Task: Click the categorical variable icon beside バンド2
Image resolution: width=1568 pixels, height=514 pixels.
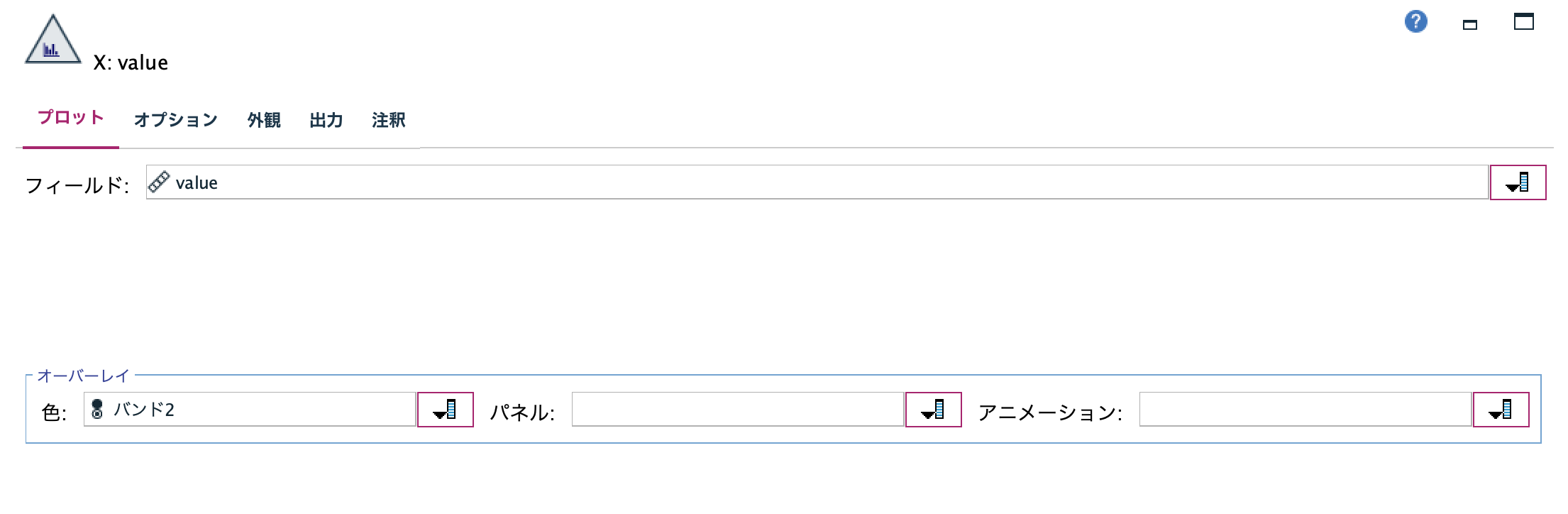Action: (97, 410)
